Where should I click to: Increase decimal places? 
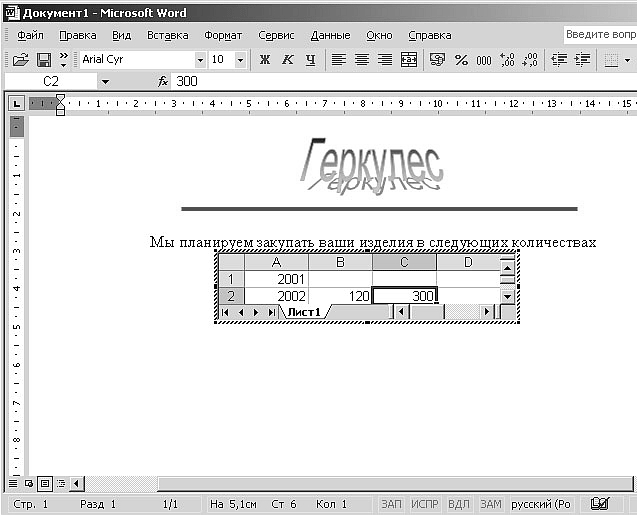507,60
